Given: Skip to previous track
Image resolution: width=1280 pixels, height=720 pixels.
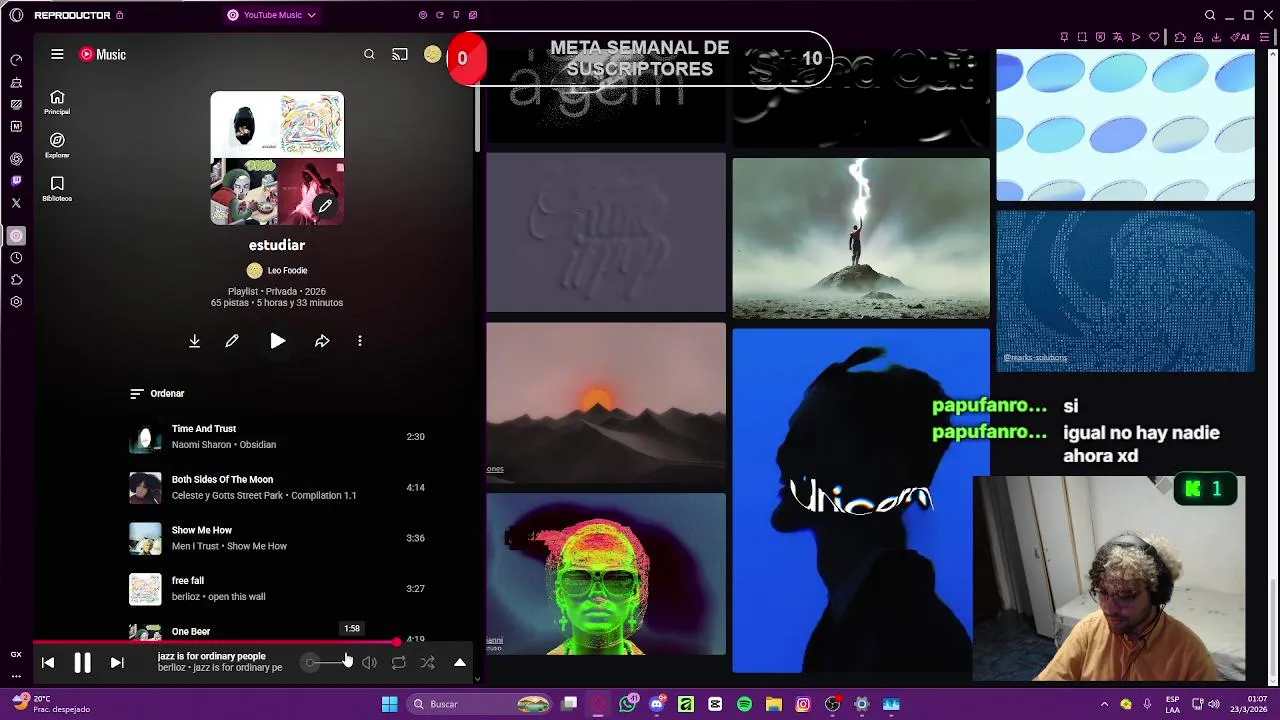Looking at the screenshot, I should pos(48,662).
